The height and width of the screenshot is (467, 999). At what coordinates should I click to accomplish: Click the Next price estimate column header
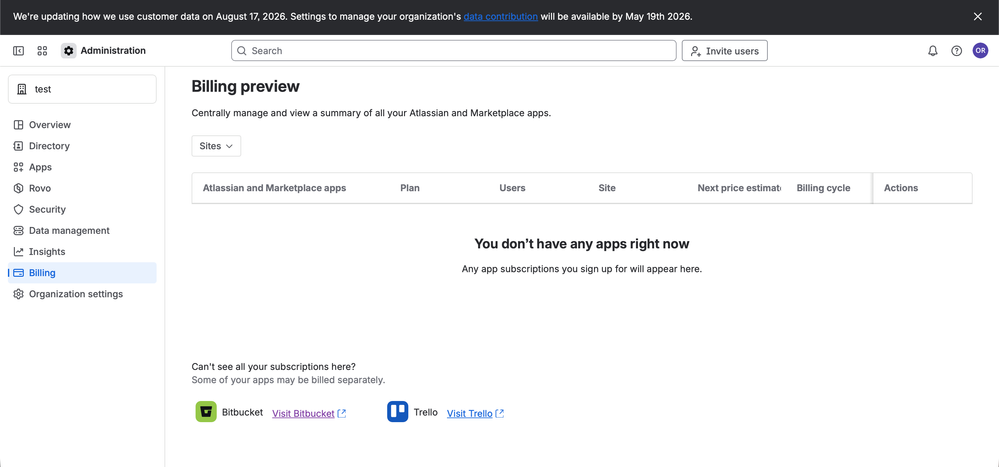point(739,188)
